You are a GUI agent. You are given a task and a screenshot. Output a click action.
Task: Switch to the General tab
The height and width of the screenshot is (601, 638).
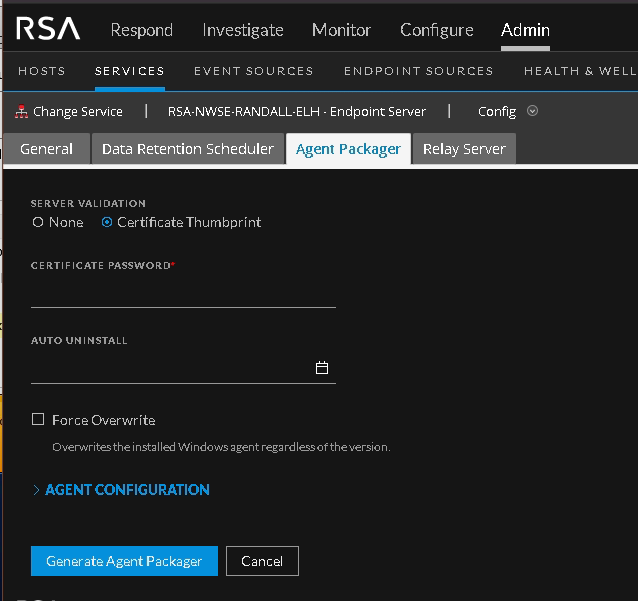[46, 149]
